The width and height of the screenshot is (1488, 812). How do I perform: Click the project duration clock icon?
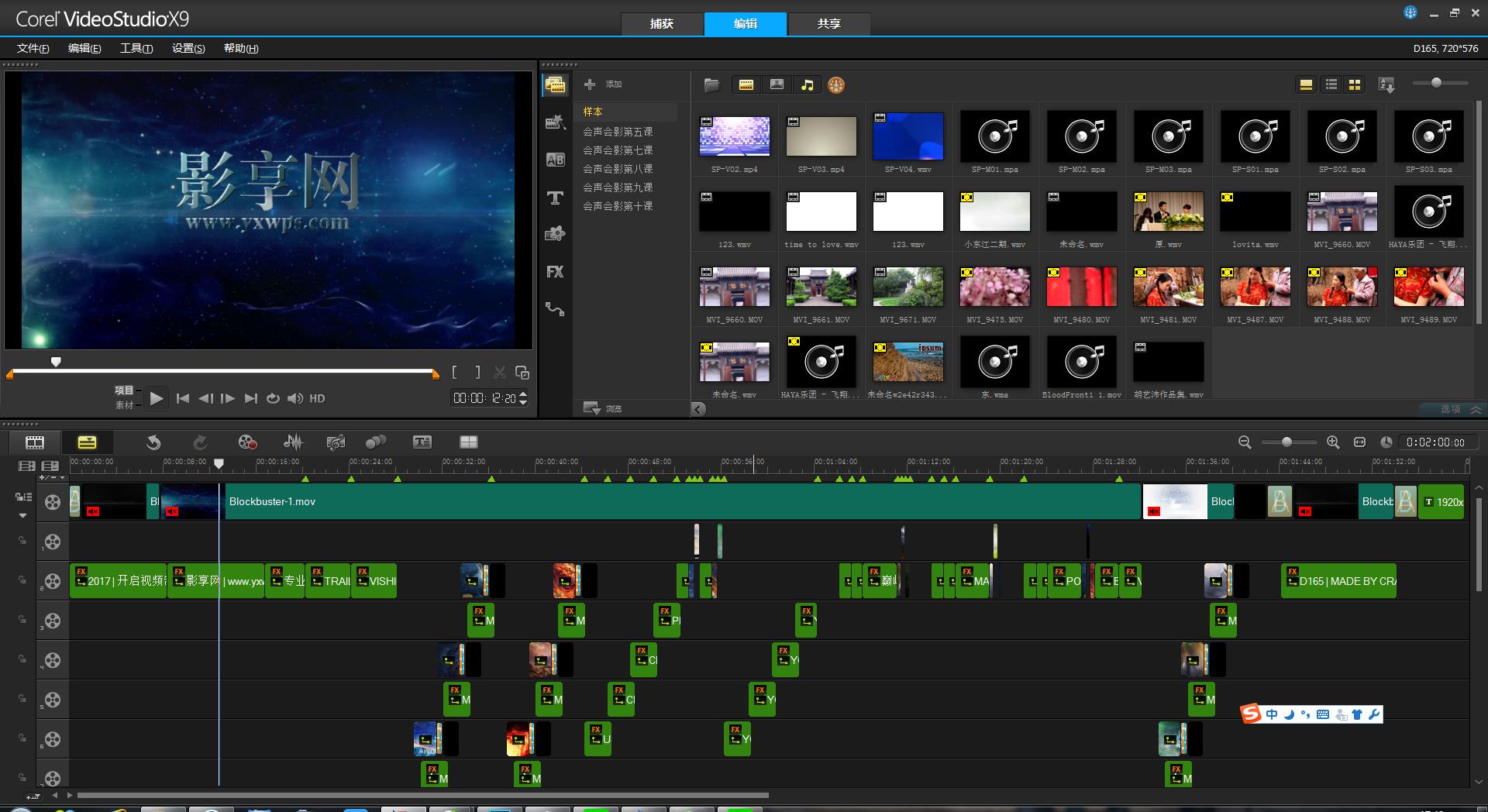tap(1386, 442)
